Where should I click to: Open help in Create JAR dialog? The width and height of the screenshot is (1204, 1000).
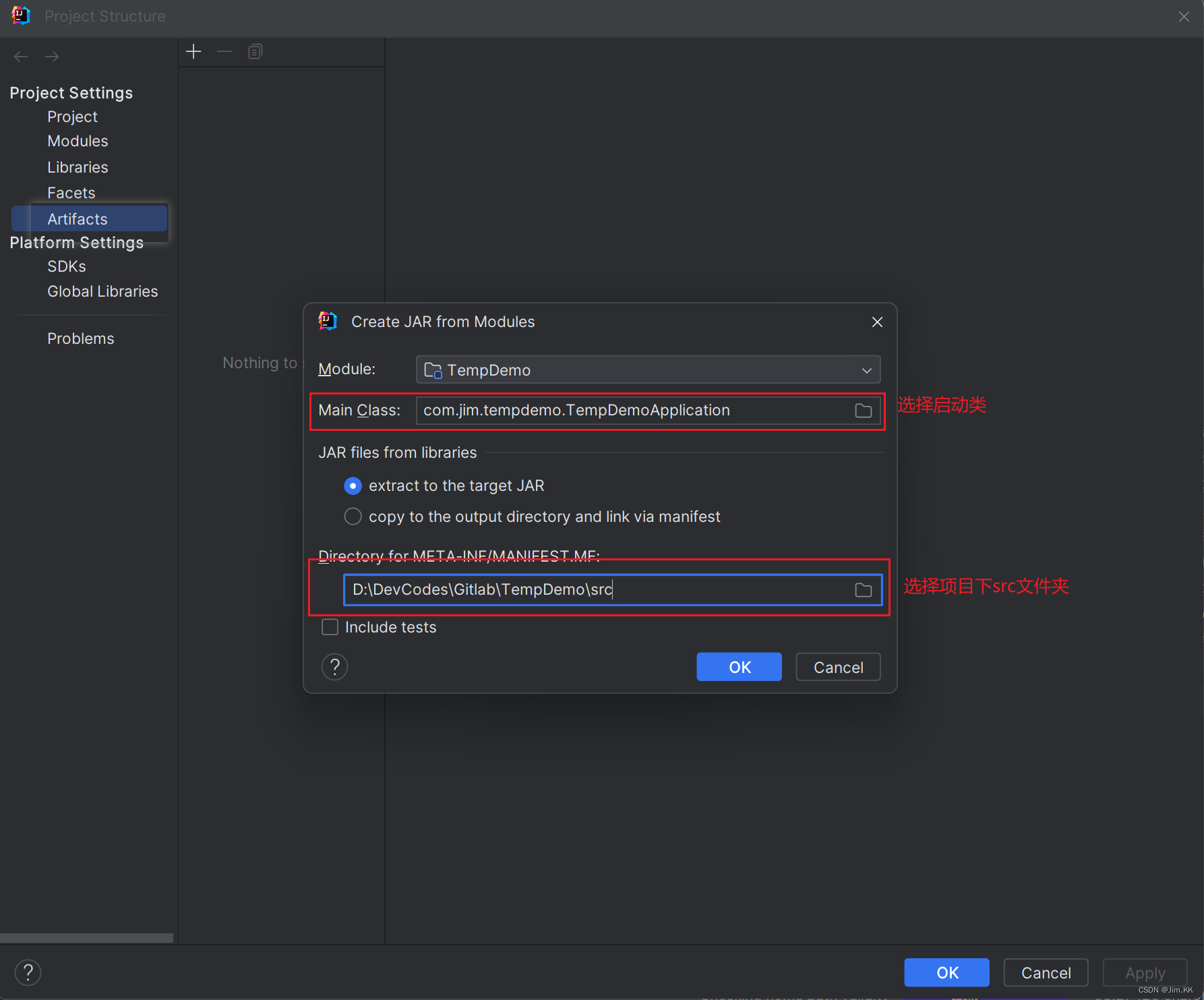point(334,667)
